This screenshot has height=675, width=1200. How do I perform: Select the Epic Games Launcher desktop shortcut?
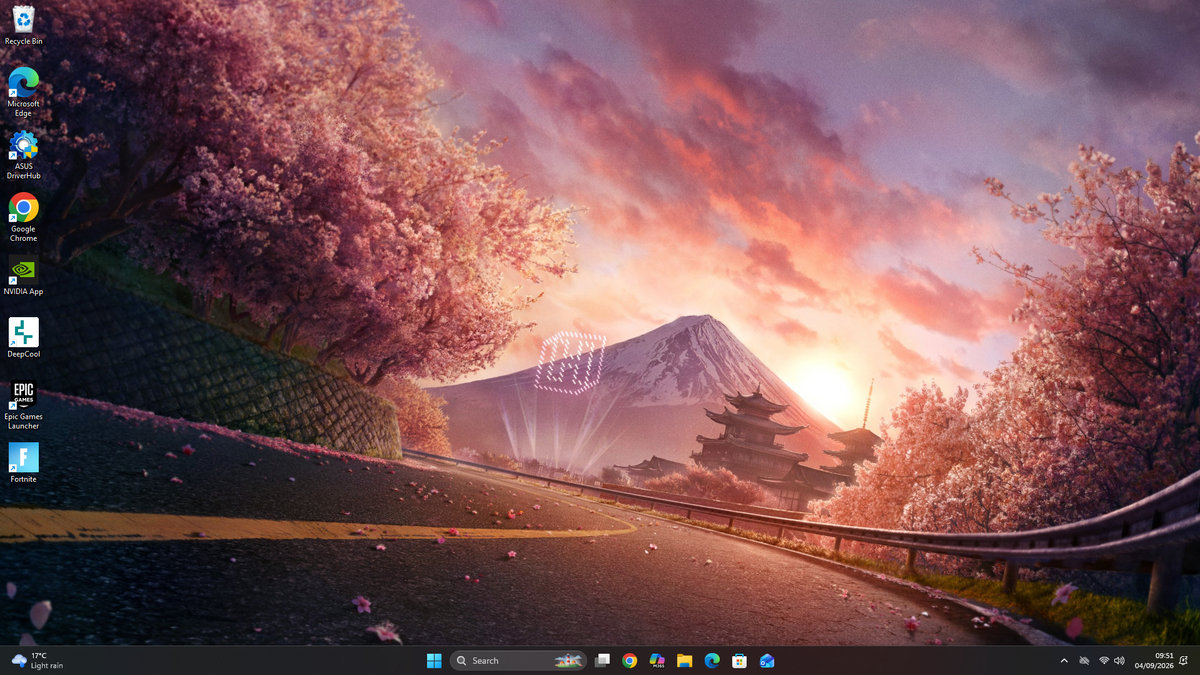(x=23, y=405)
